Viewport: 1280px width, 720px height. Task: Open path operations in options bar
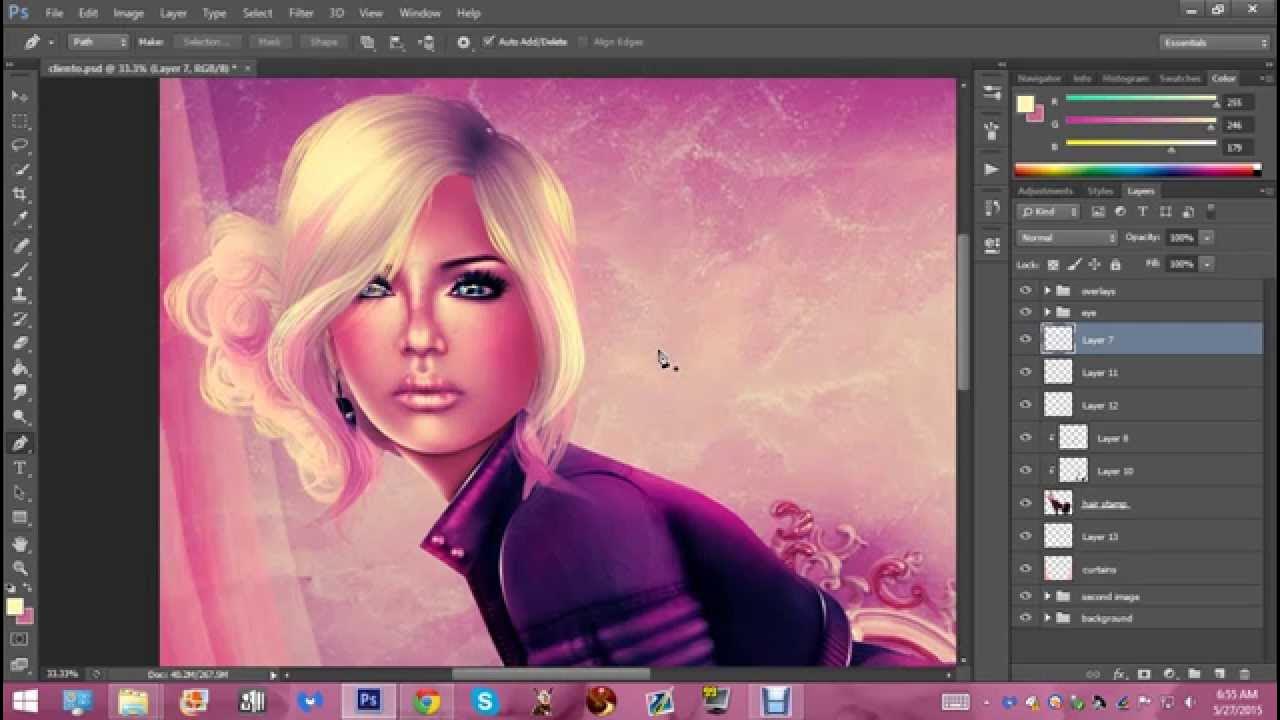(x=368, y=42)
